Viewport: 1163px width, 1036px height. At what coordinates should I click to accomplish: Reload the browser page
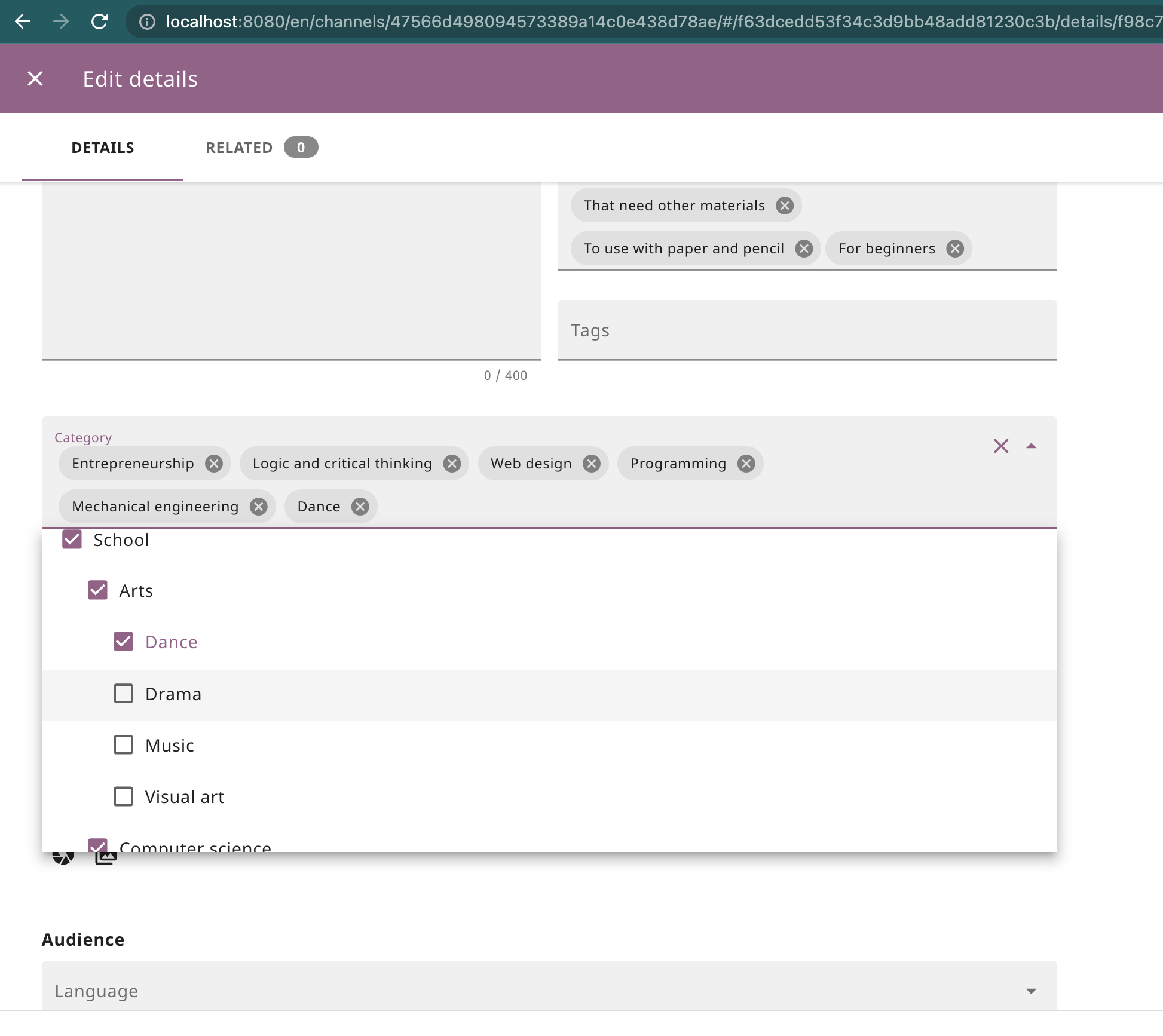tap(99, 22)
